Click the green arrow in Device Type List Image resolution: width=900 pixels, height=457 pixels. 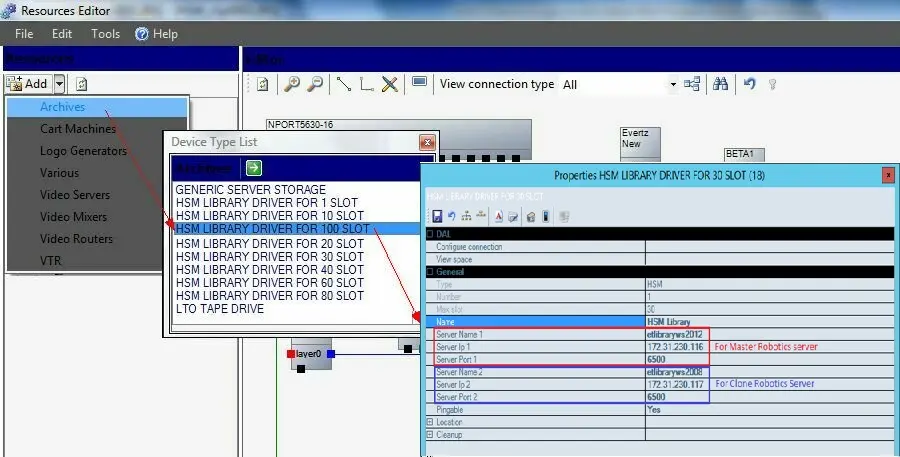point(254,168)
